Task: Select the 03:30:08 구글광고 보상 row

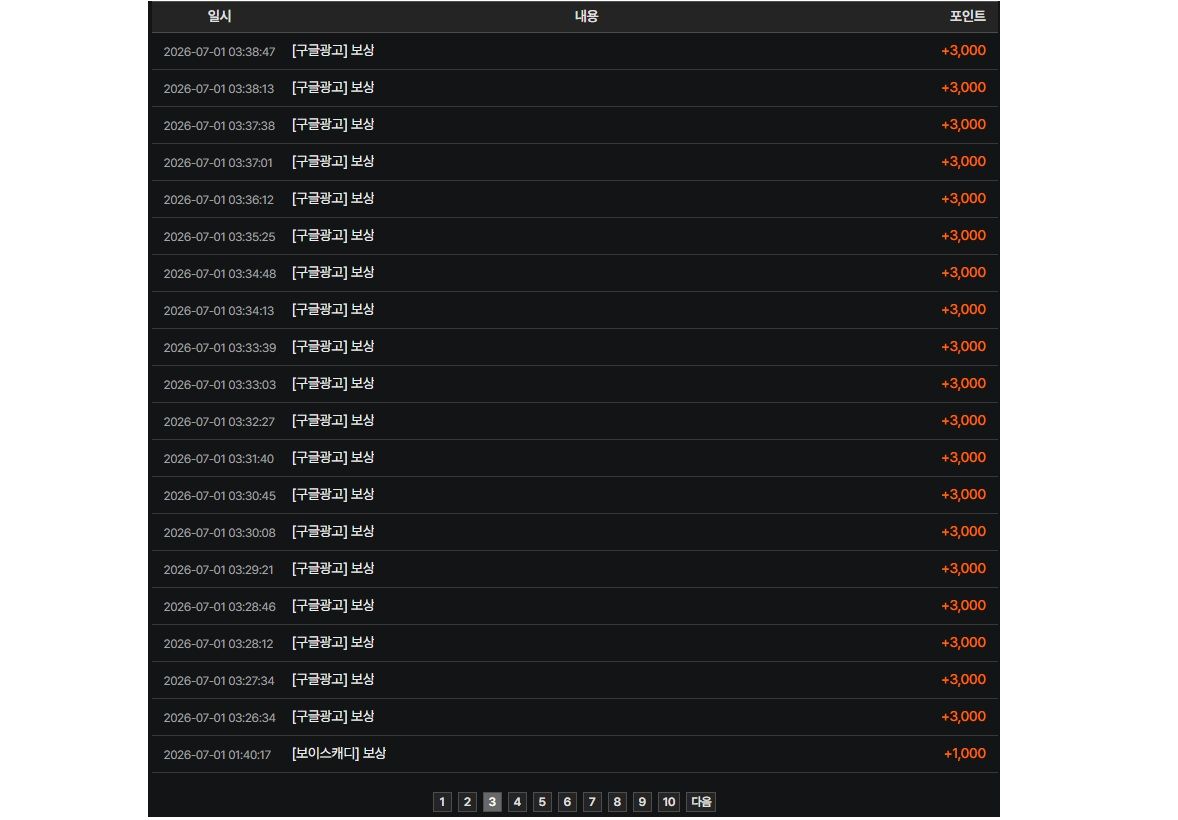Action: coord(575,532)
